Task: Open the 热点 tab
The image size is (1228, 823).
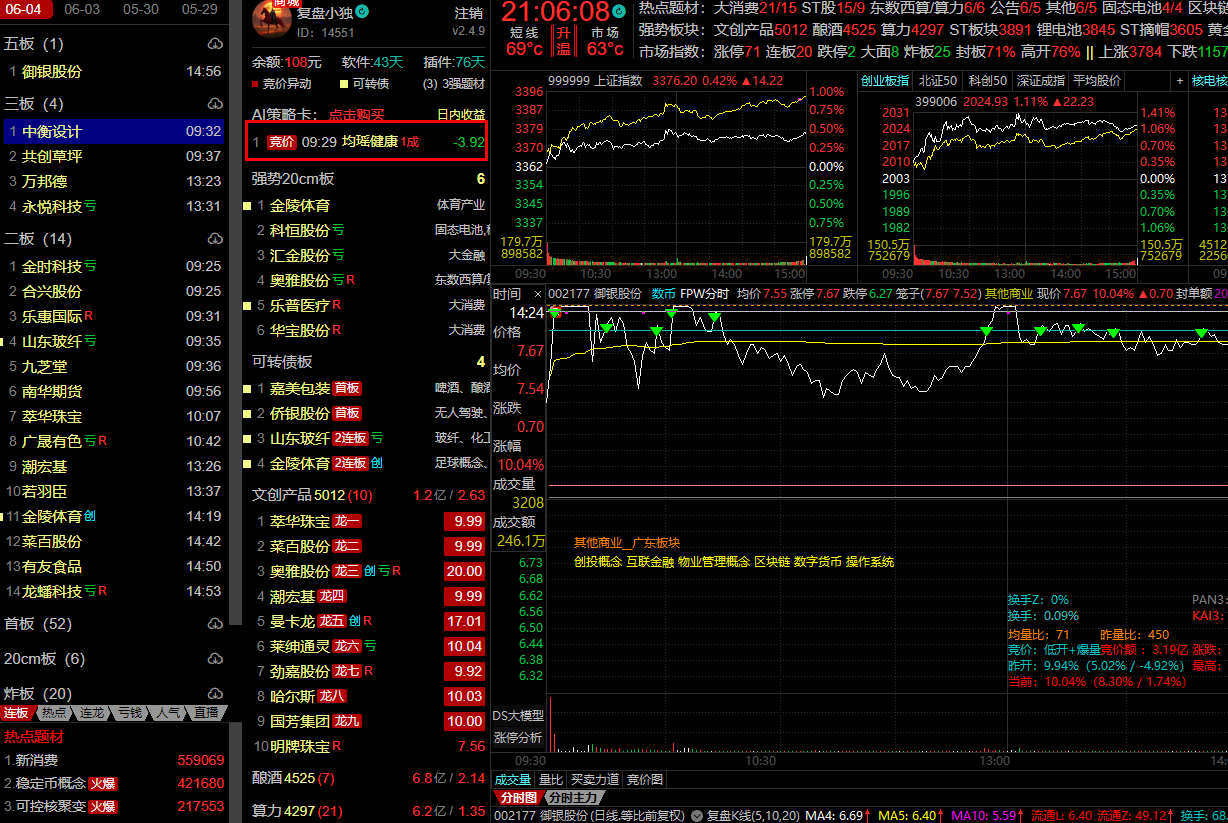Action: tap(52, 713)
